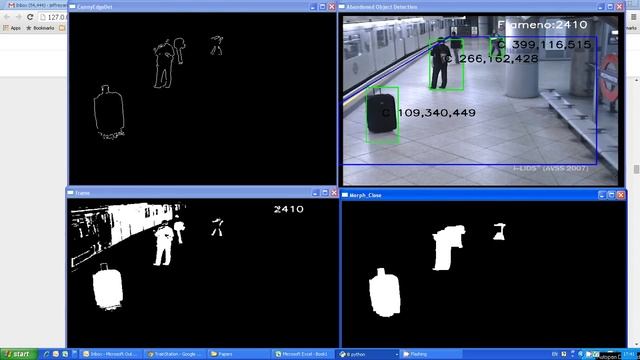Click the EN language indicator in tray

click(x=554, y=354)
